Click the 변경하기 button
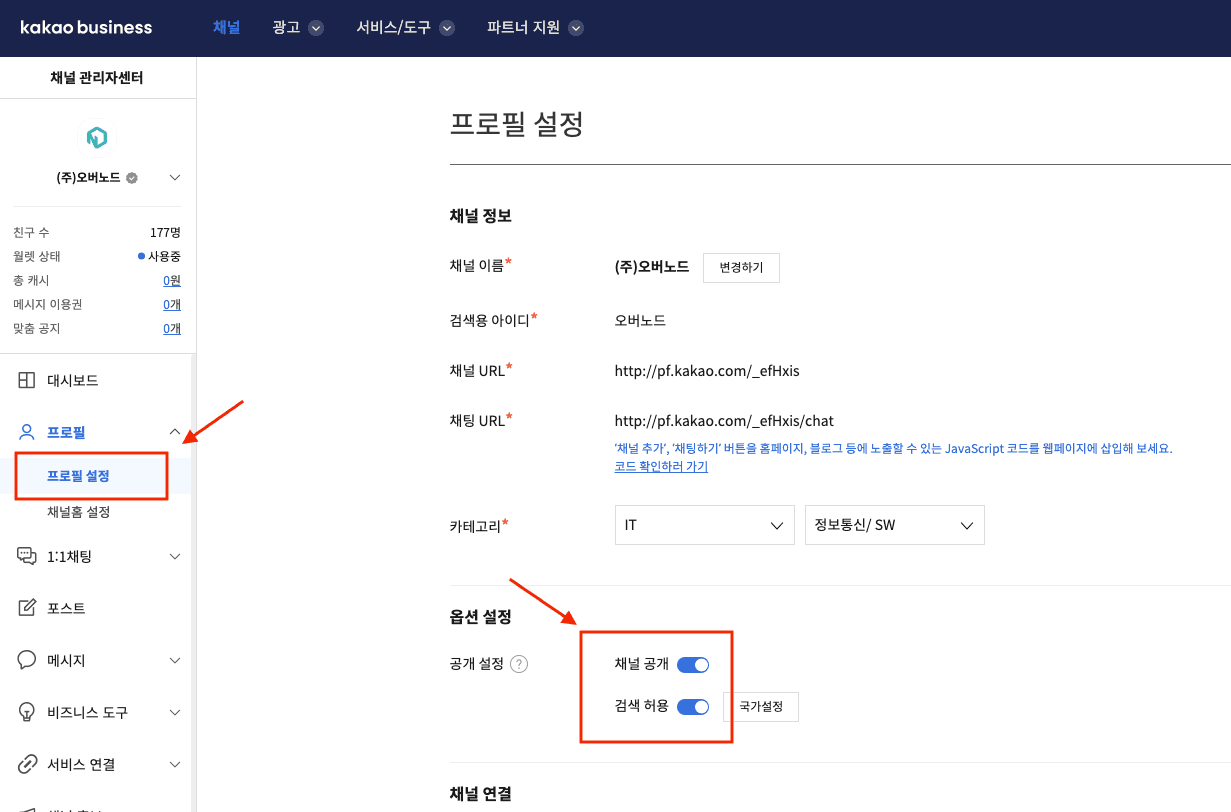This screenshot has height=812, width=1231. [x=741, y=268]
